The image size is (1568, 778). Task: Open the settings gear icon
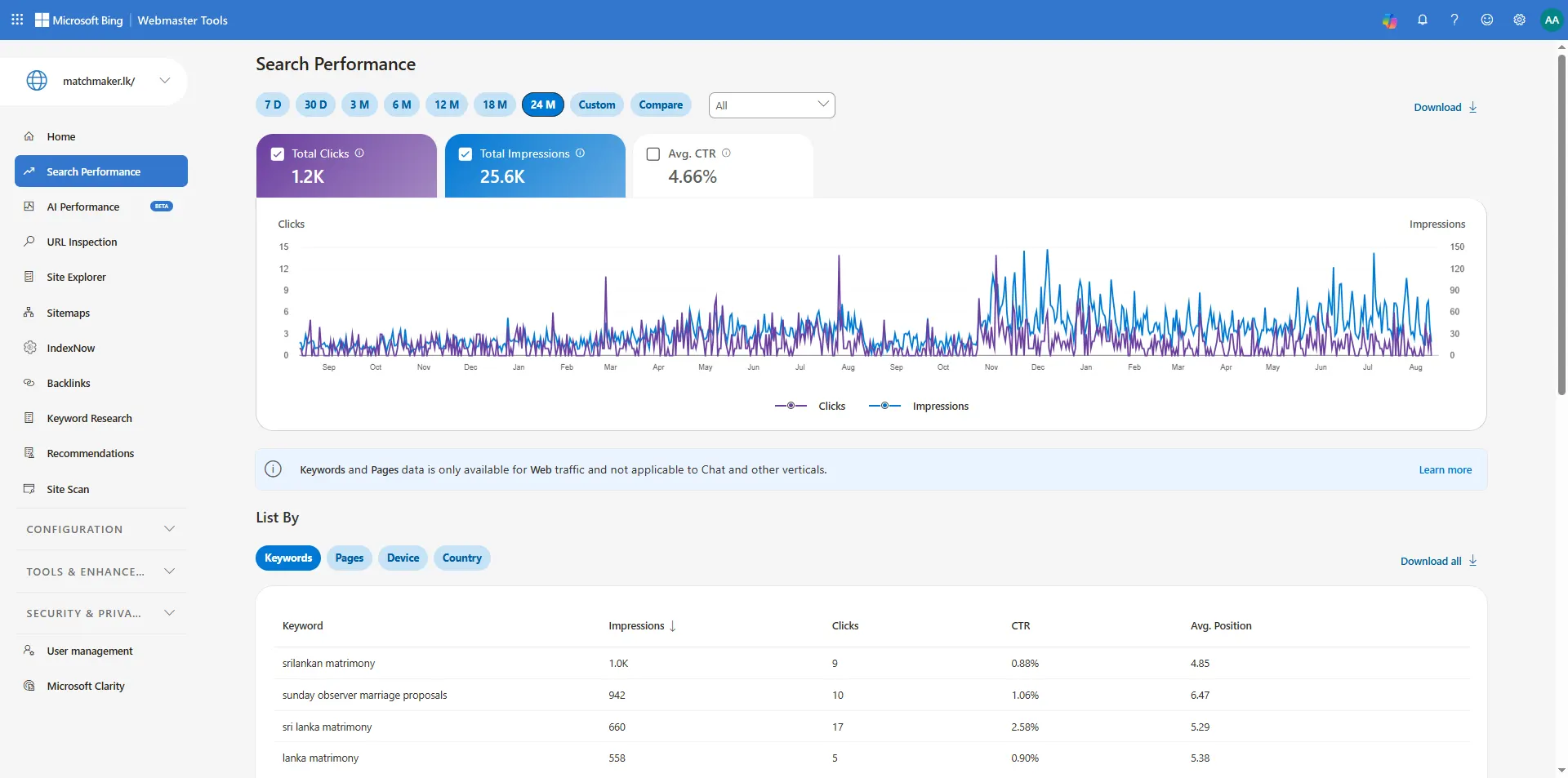click(1519, 20)
